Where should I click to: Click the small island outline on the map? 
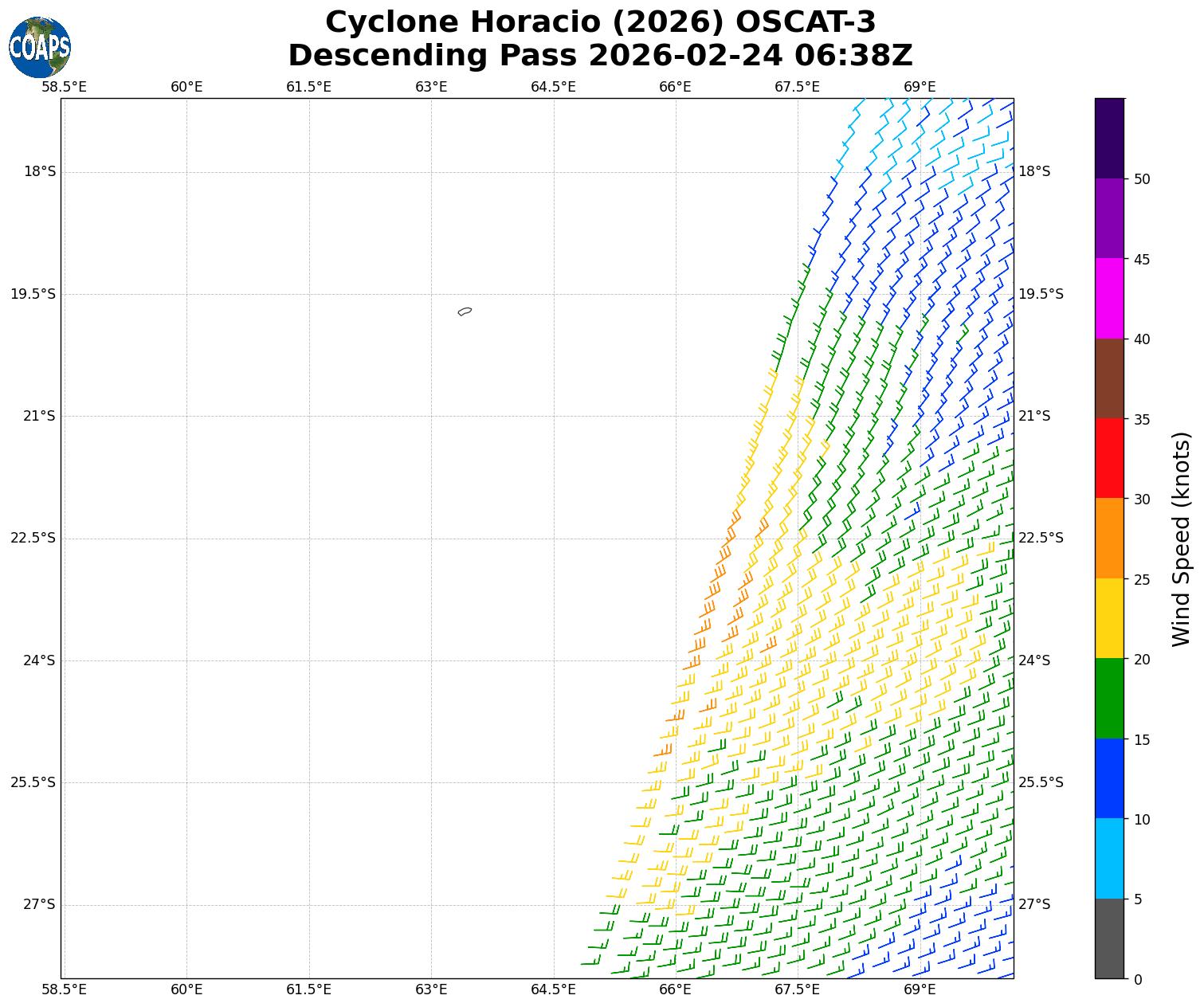(x=465, y=312)
